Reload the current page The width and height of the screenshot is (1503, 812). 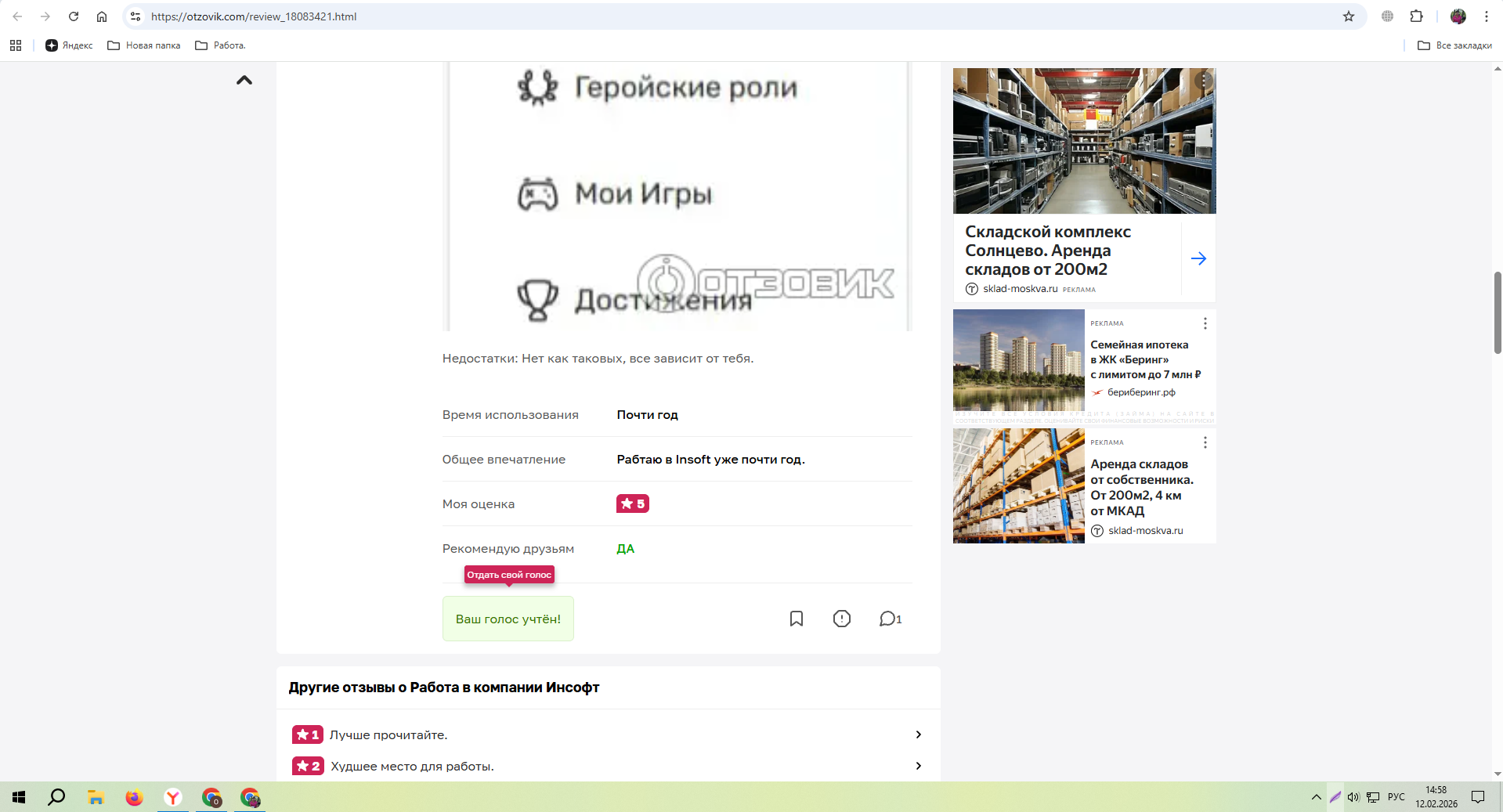click(74, 16)
